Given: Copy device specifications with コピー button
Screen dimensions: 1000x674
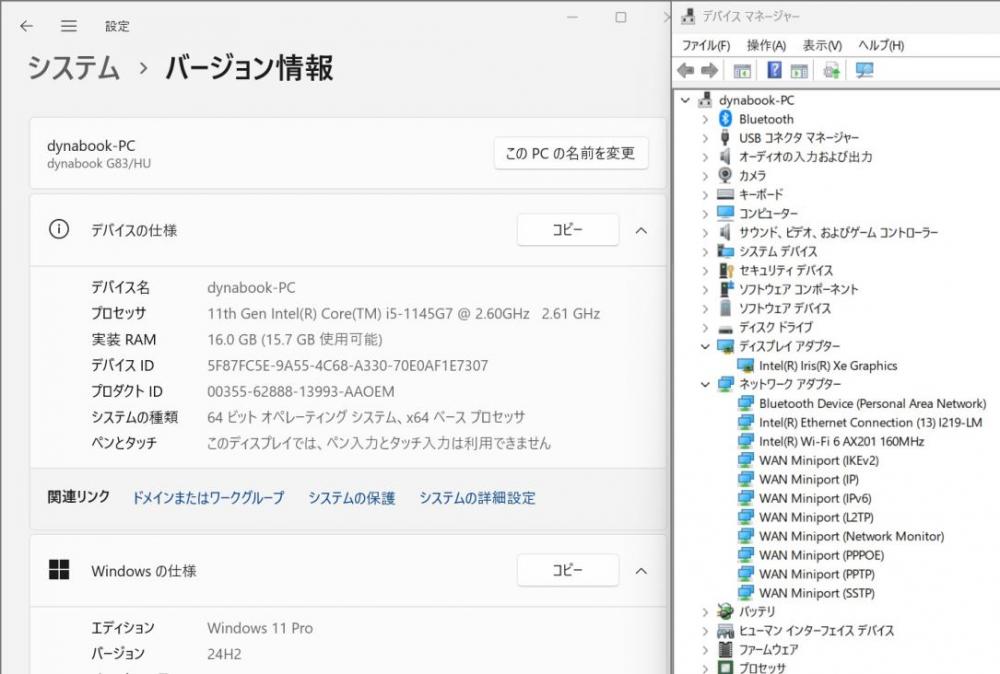Looking at the screenshot, I should (568, 230).
